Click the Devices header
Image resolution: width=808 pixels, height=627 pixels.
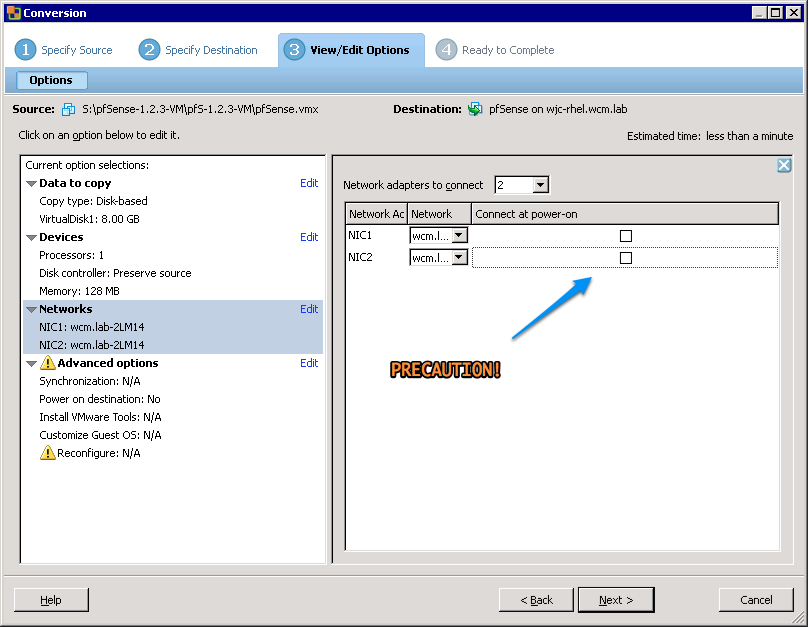(61, 237)
